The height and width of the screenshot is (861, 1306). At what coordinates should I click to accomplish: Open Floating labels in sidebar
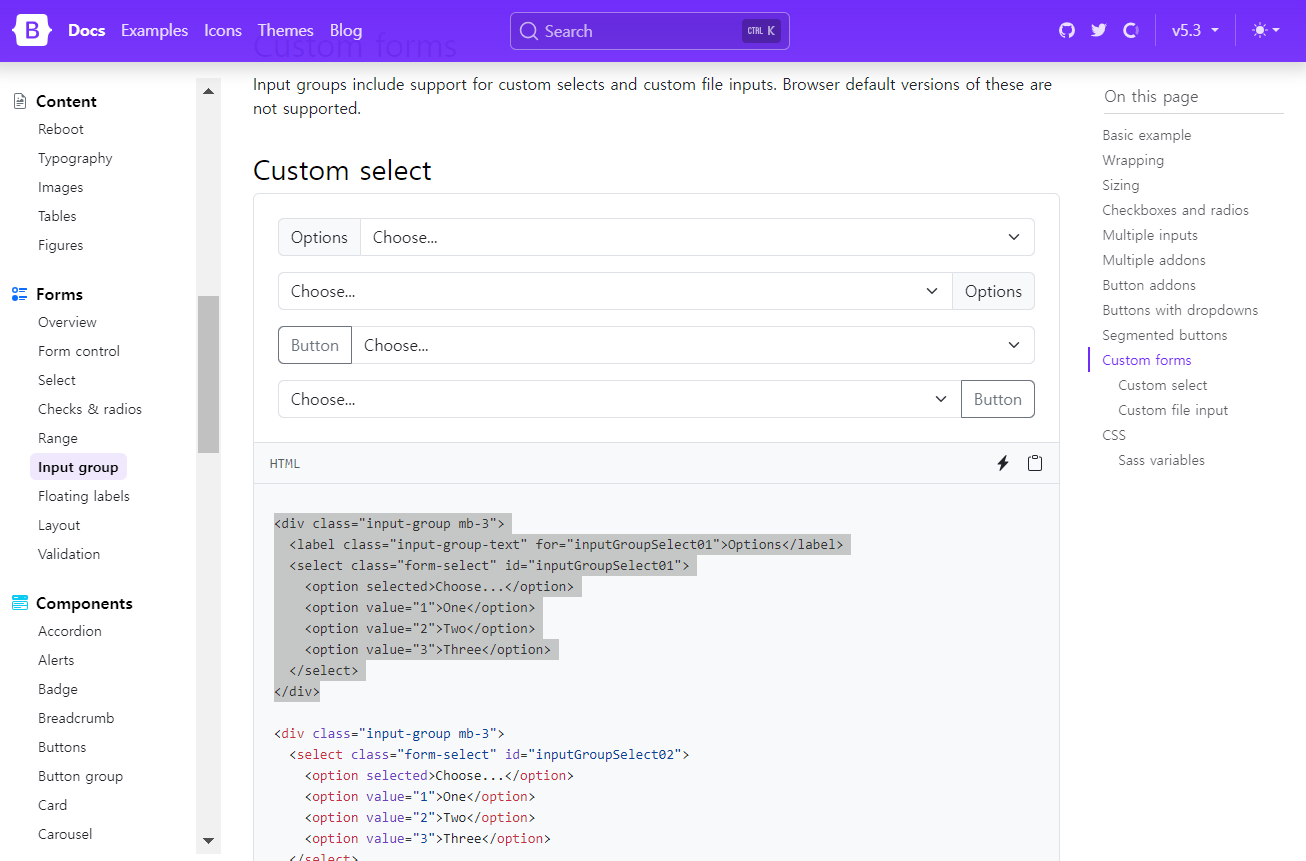84,496
